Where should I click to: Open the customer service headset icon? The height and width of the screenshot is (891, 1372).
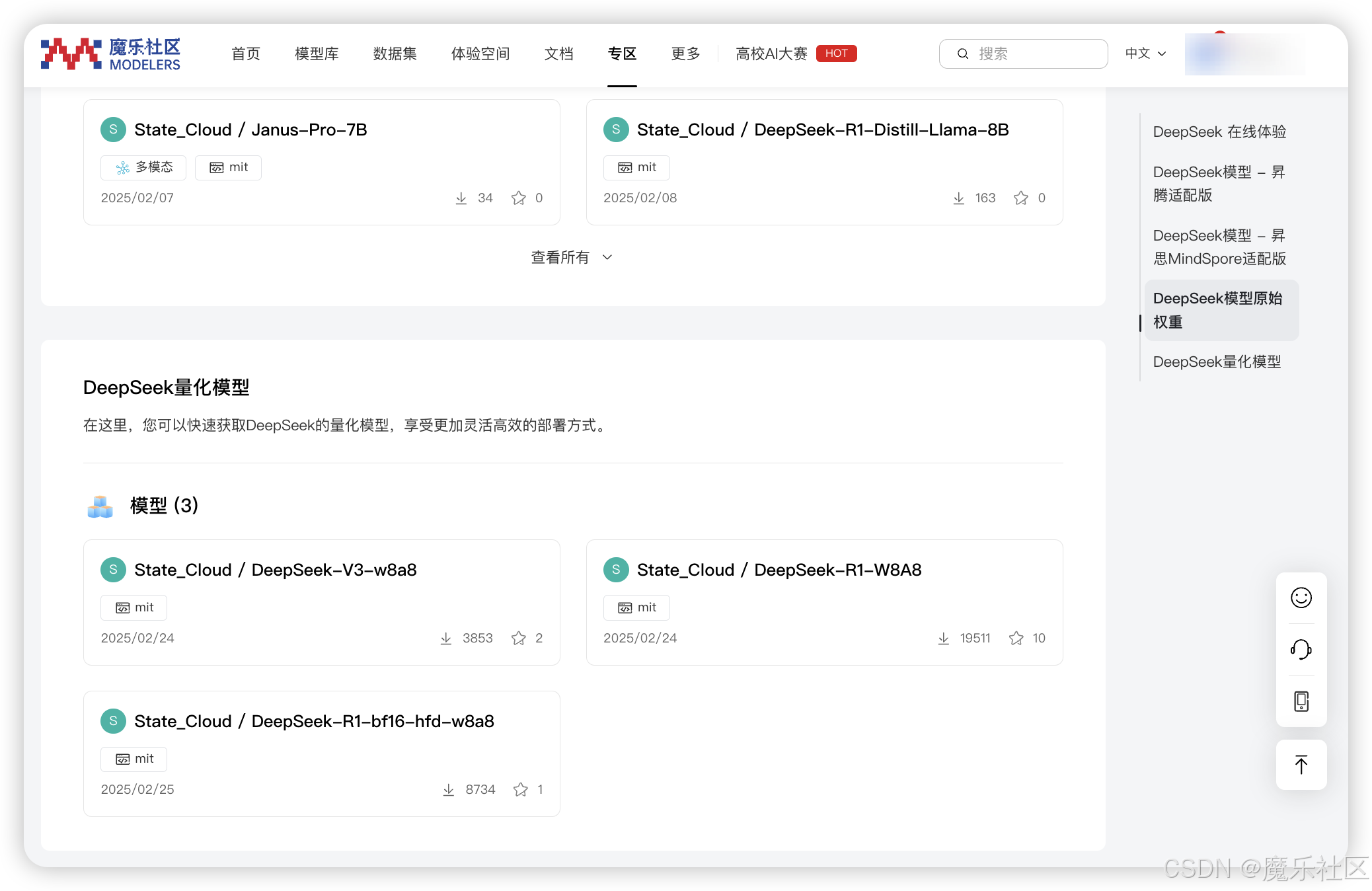coord(1301,649)
